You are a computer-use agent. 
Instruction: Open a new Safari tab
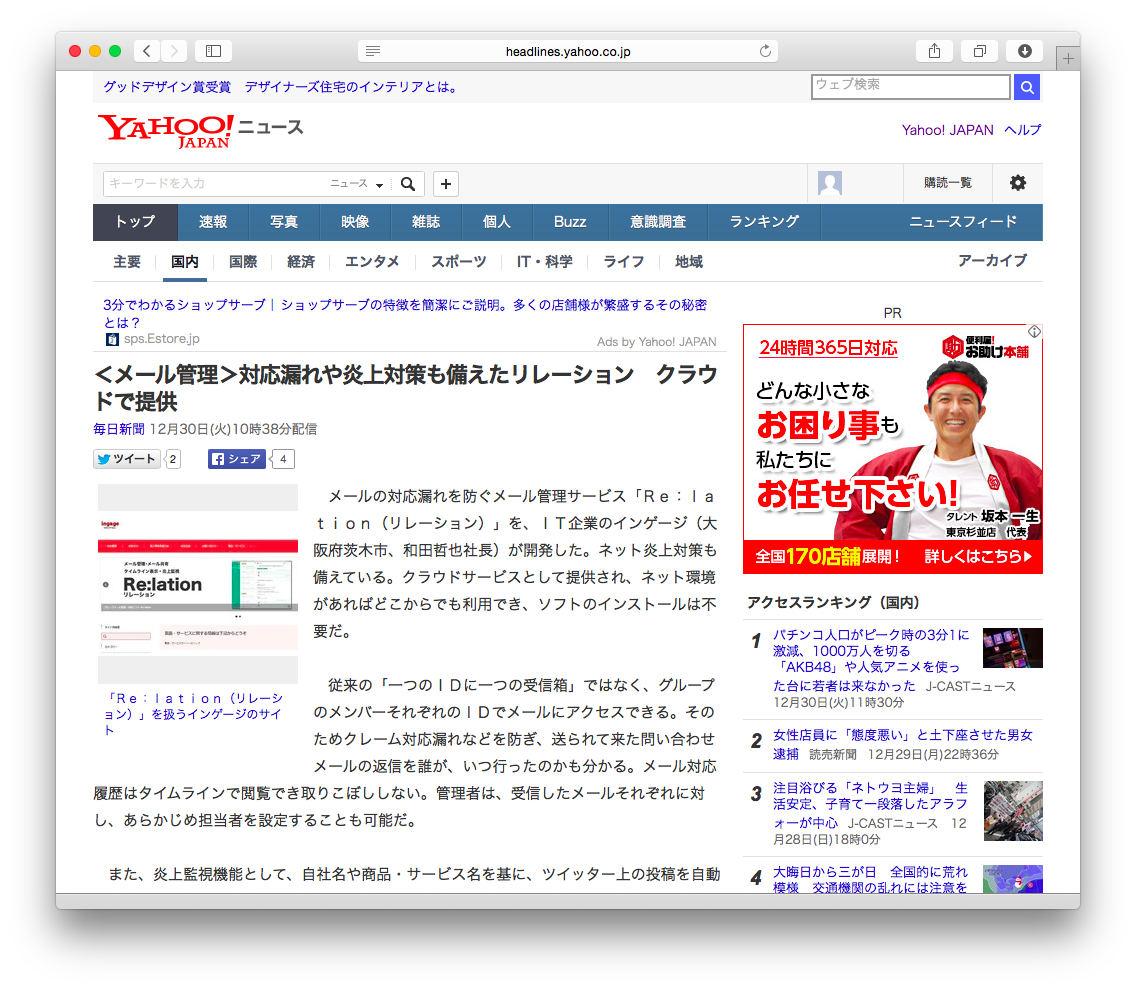pyautogui.click(x=1068, y=59)
